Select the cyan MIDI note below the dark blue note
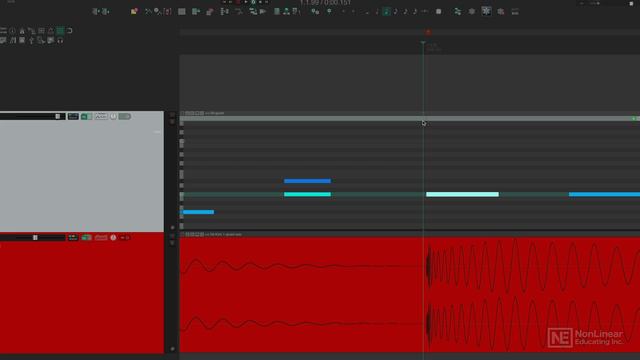Viewport: 640px width, 360px height. pos(307,194)
